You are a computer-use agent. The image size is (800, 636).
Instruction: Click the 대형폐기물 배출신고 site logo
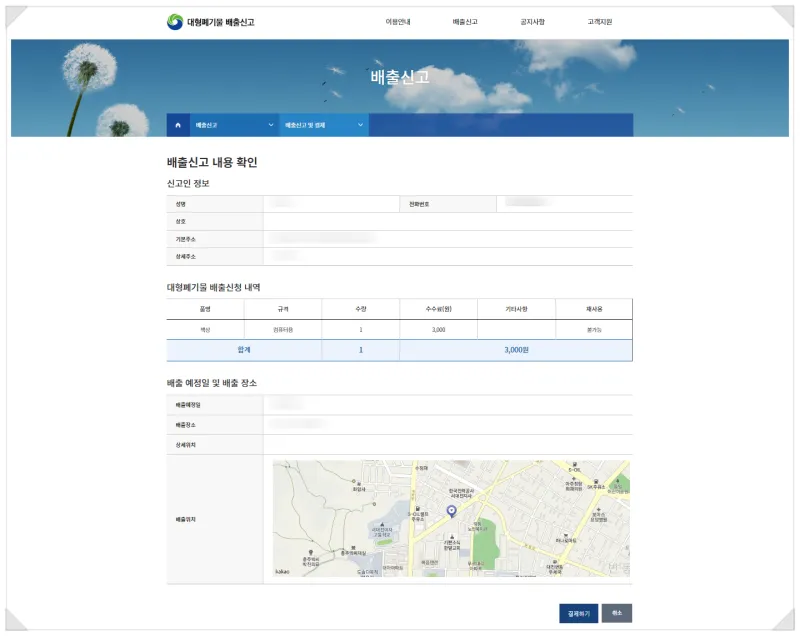coord(211,21)
